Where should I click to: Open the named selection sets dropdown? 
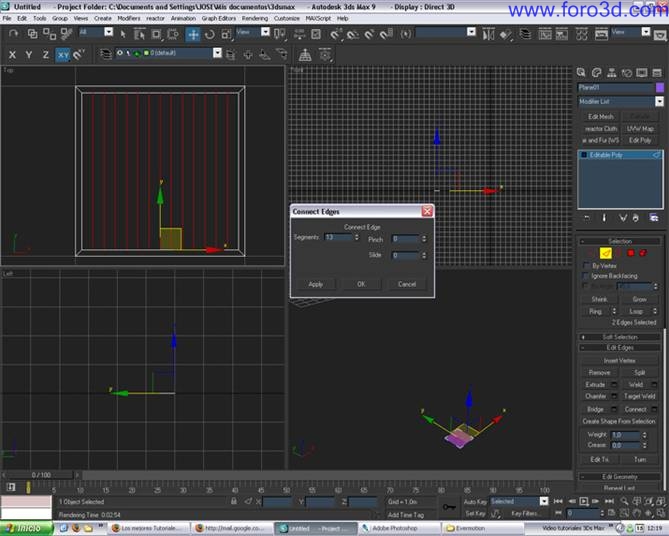pyautogui.click(x=471, y=32)
